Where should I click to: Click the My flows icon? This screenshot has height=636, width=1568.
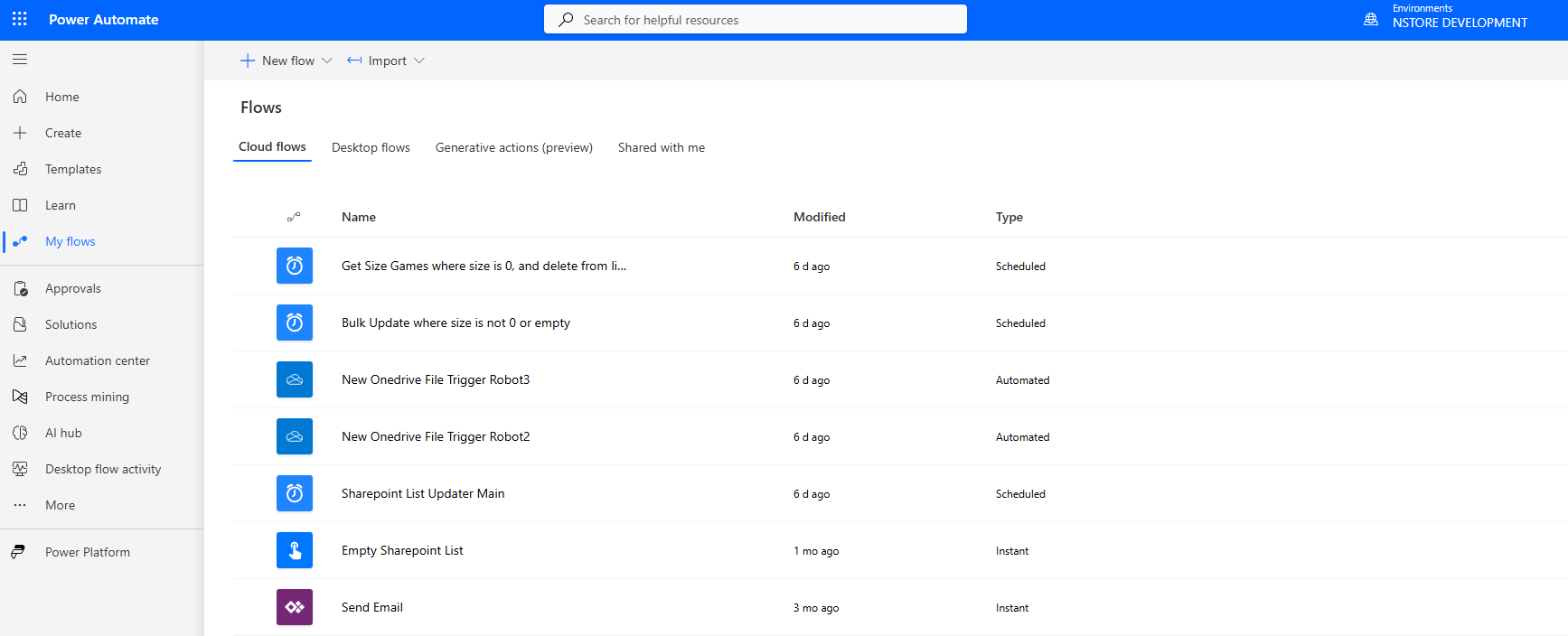click(x=20, y=241)
